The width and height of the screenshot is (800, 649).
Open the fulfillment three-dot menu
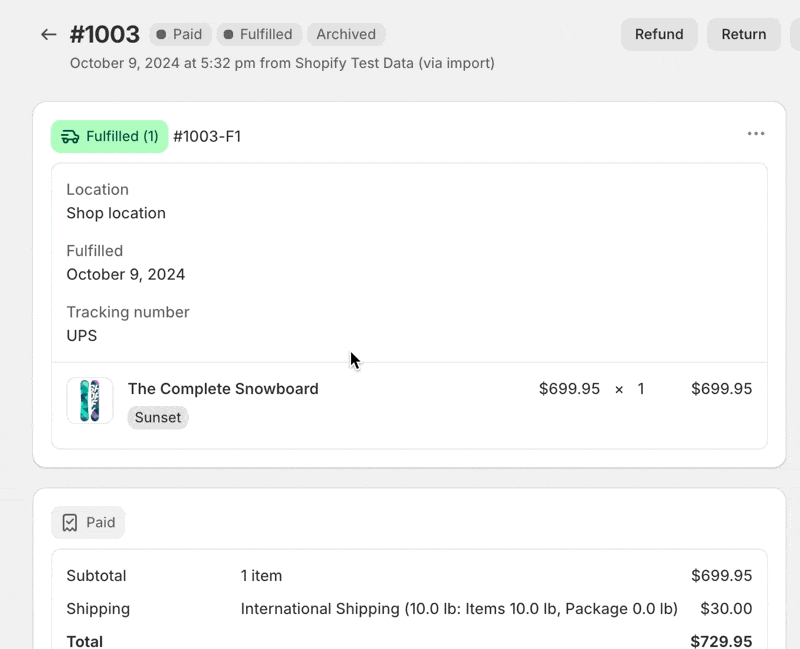tap(756, 134)
